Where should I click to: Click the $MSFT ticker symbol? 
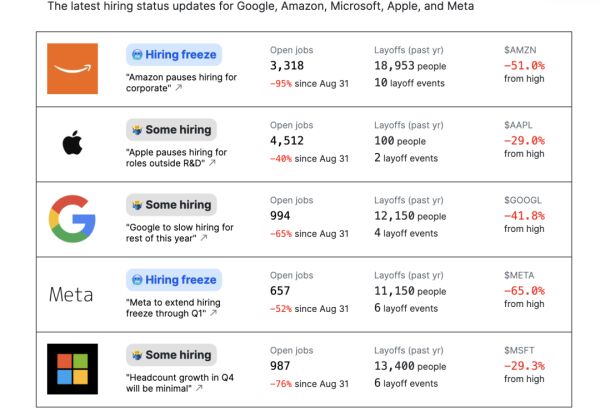pos(522,347)
